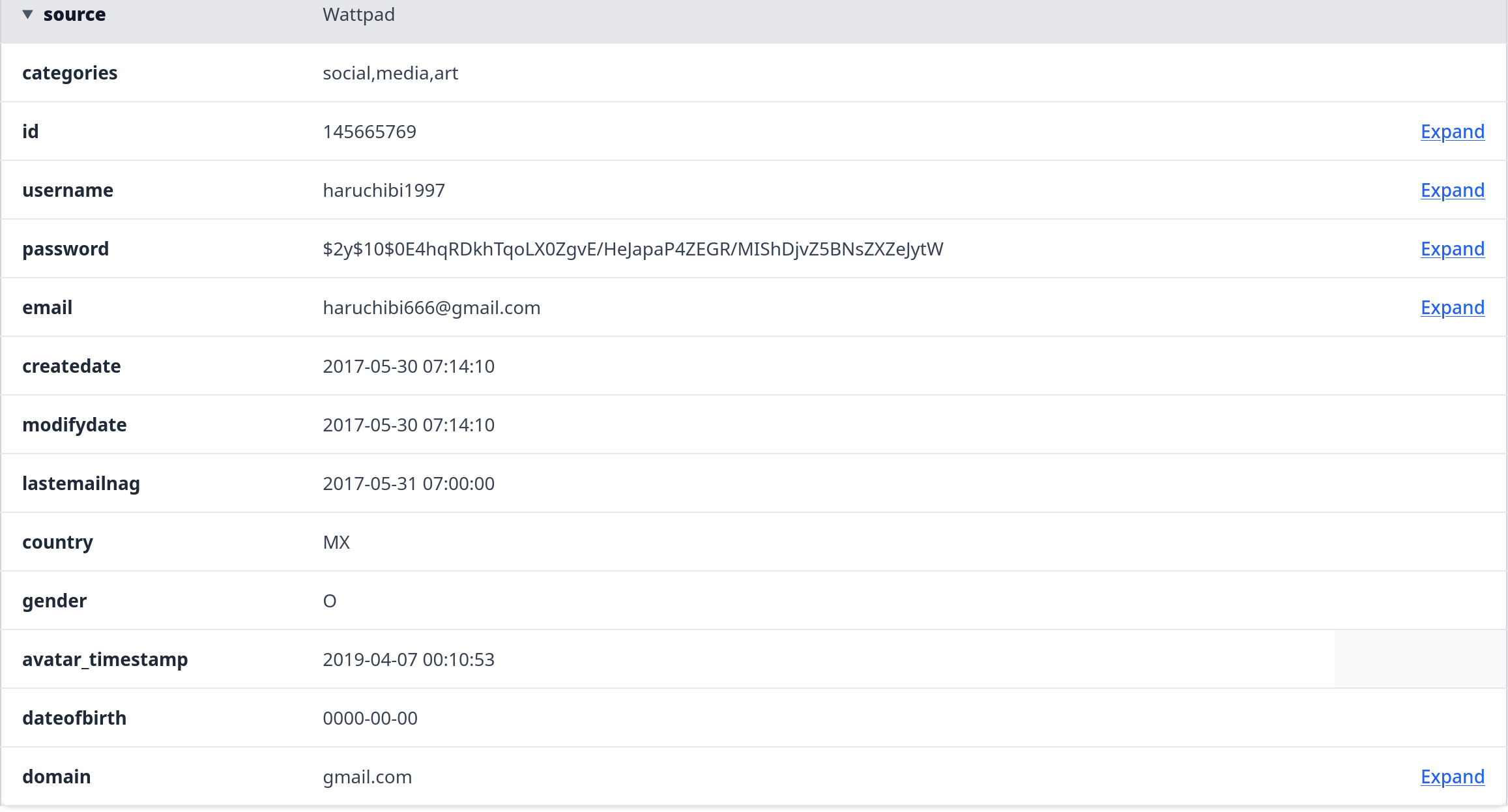Click the createdate timestamp value

click(x=408, y=366)
